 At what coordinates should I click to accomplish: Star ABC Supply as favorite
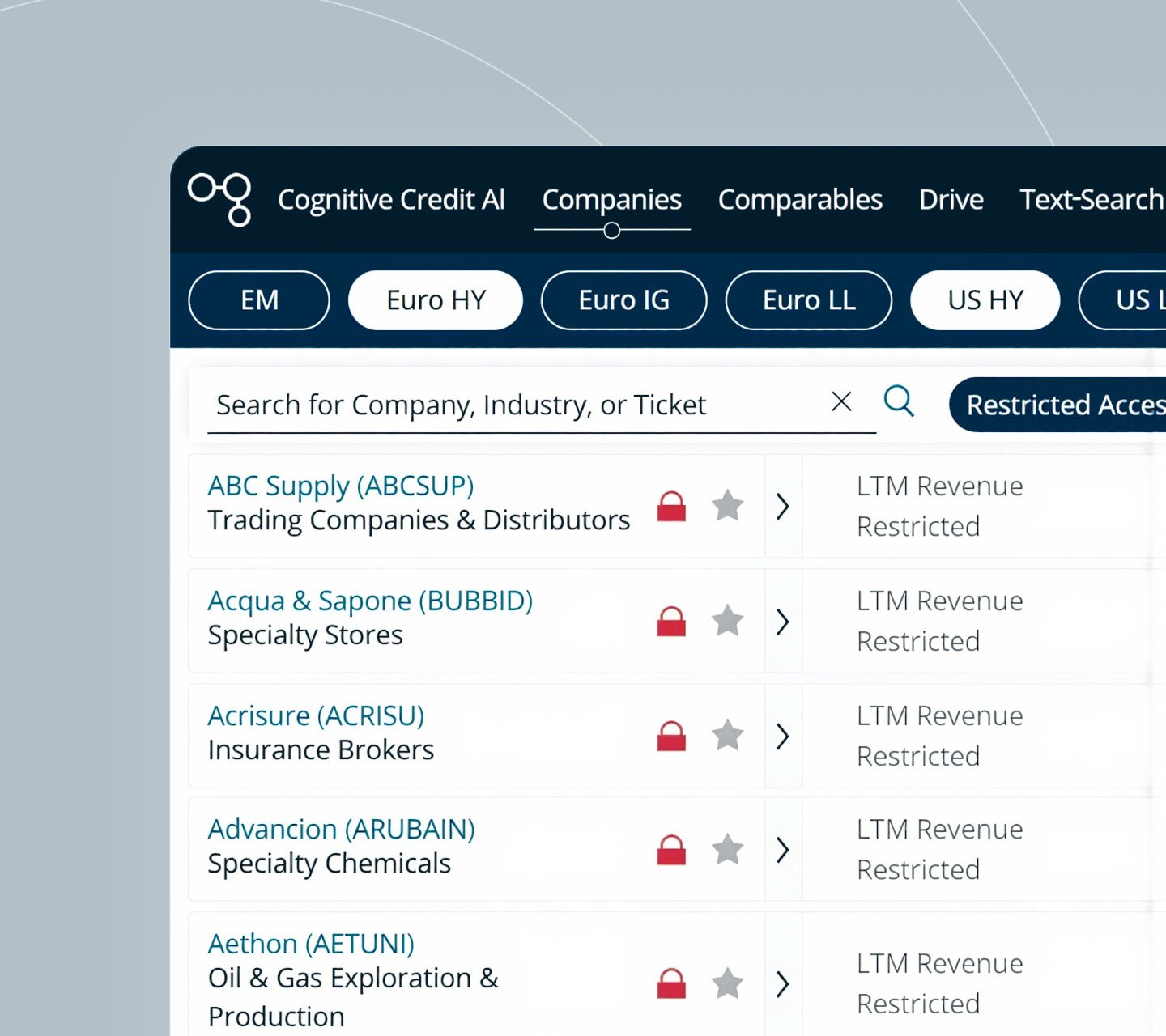point(727,505)
